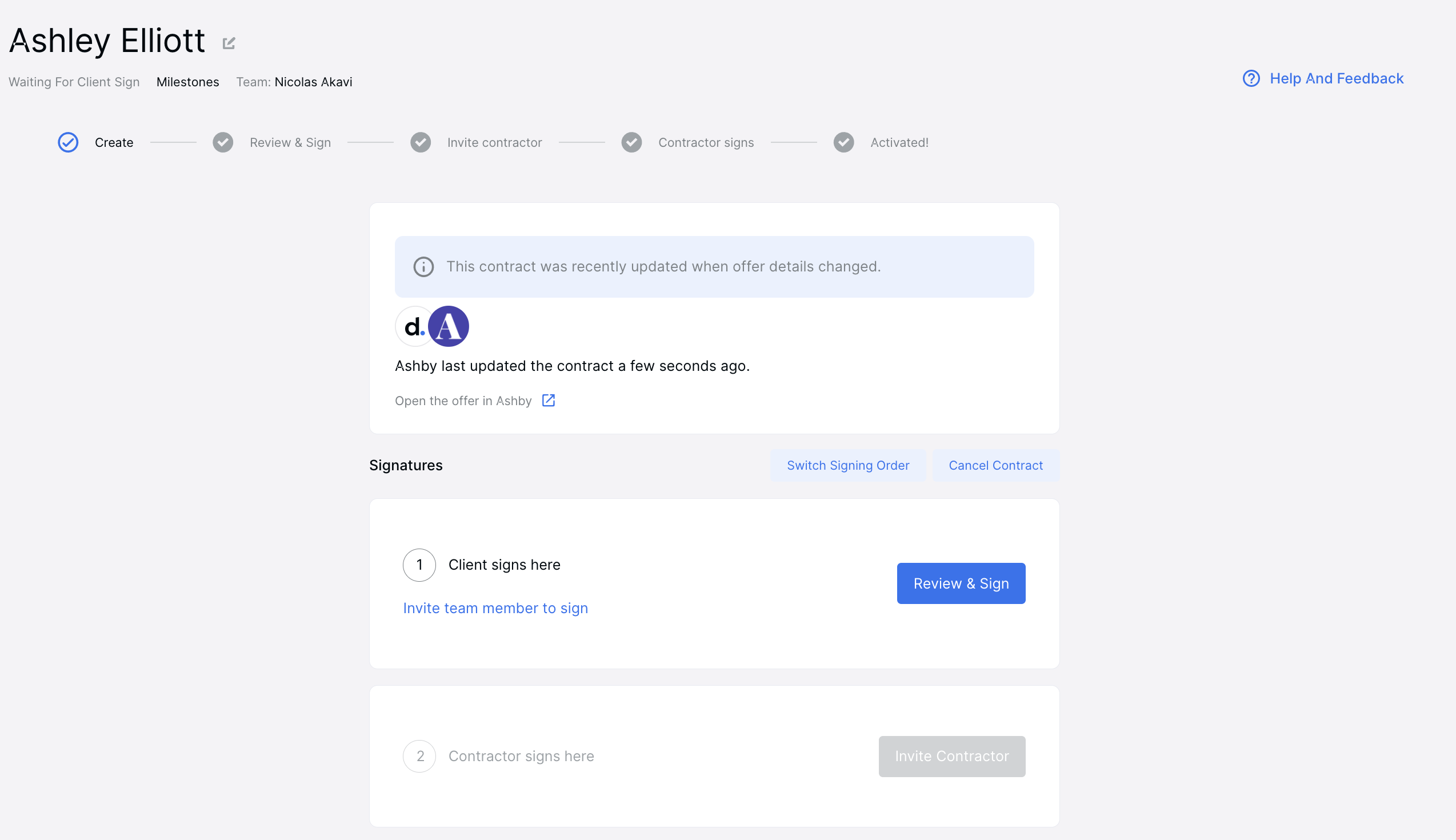The image size is (1456, 840).
Task: Click the Signatures heading
Action: pos(406,466)
